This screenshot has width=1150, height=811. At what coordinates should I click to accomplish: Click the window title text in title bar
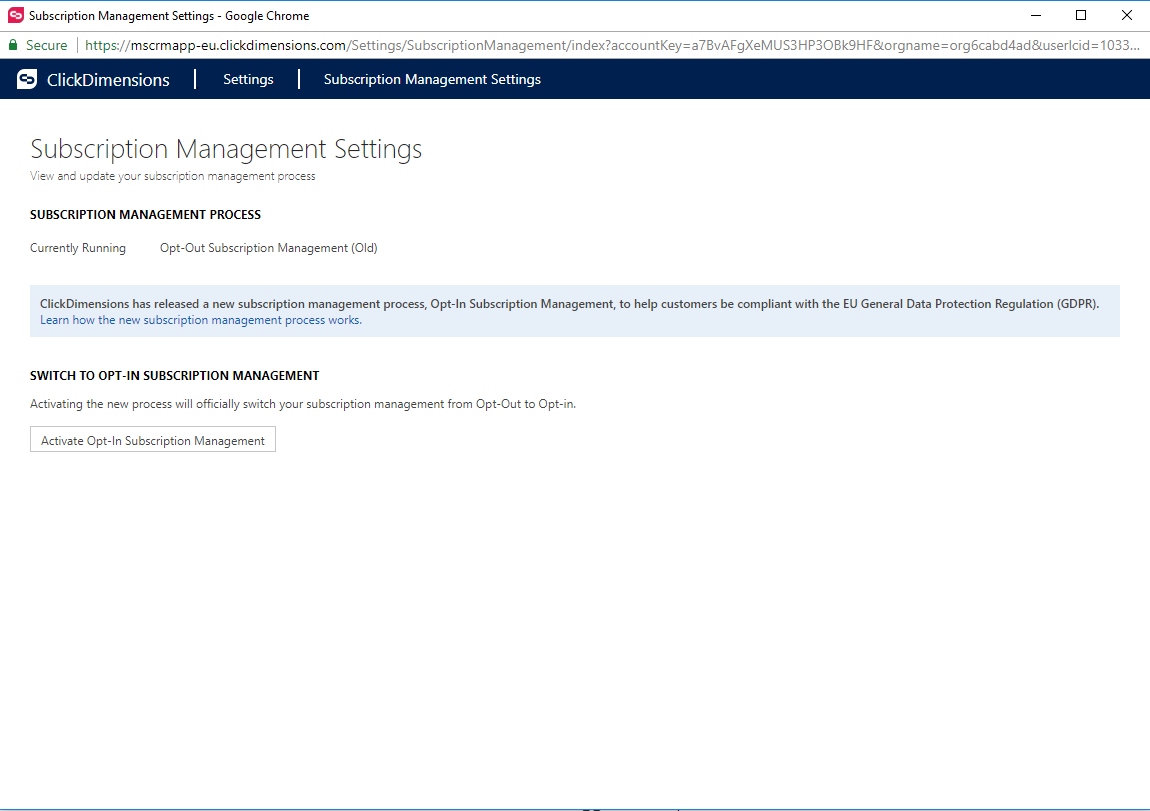click(x=169, y=15)
